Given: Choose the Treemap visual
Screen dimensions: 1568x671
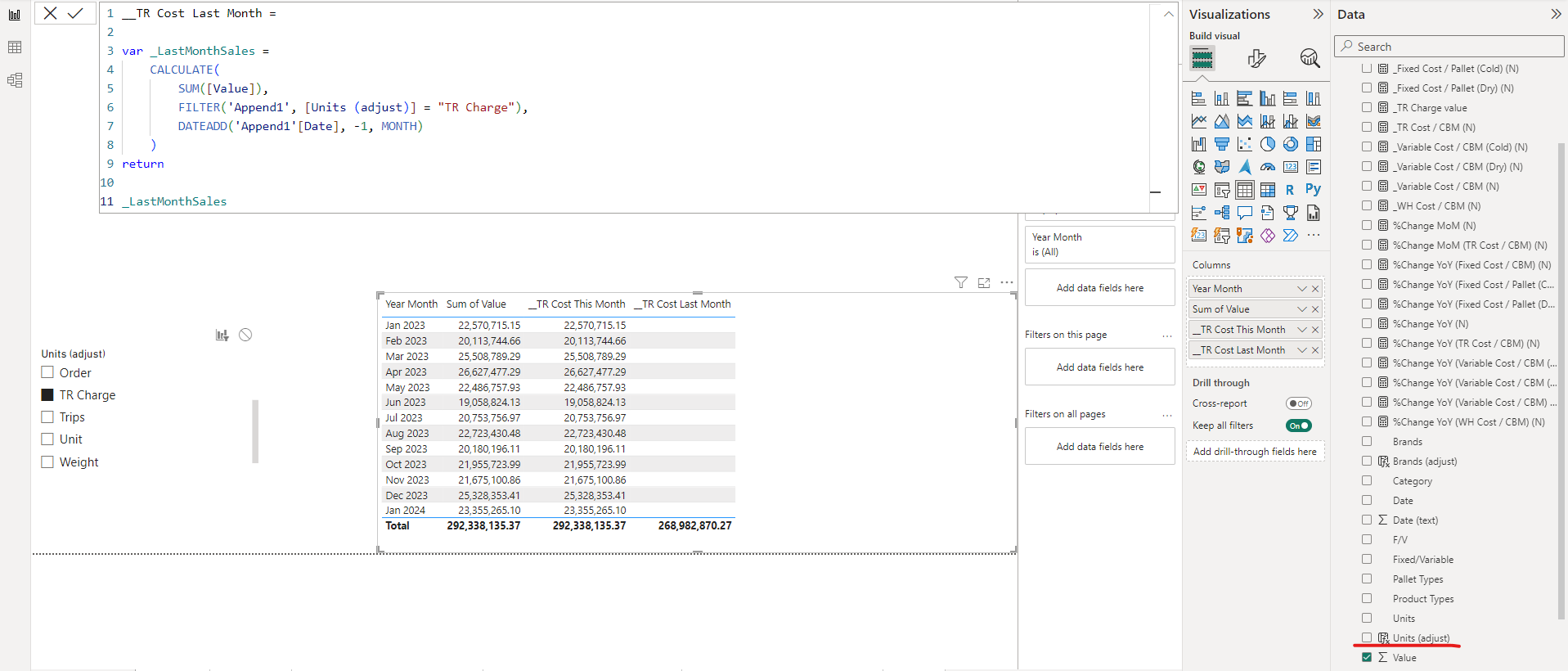Looking at the screenshot, I should click(x=1314, y=144).
